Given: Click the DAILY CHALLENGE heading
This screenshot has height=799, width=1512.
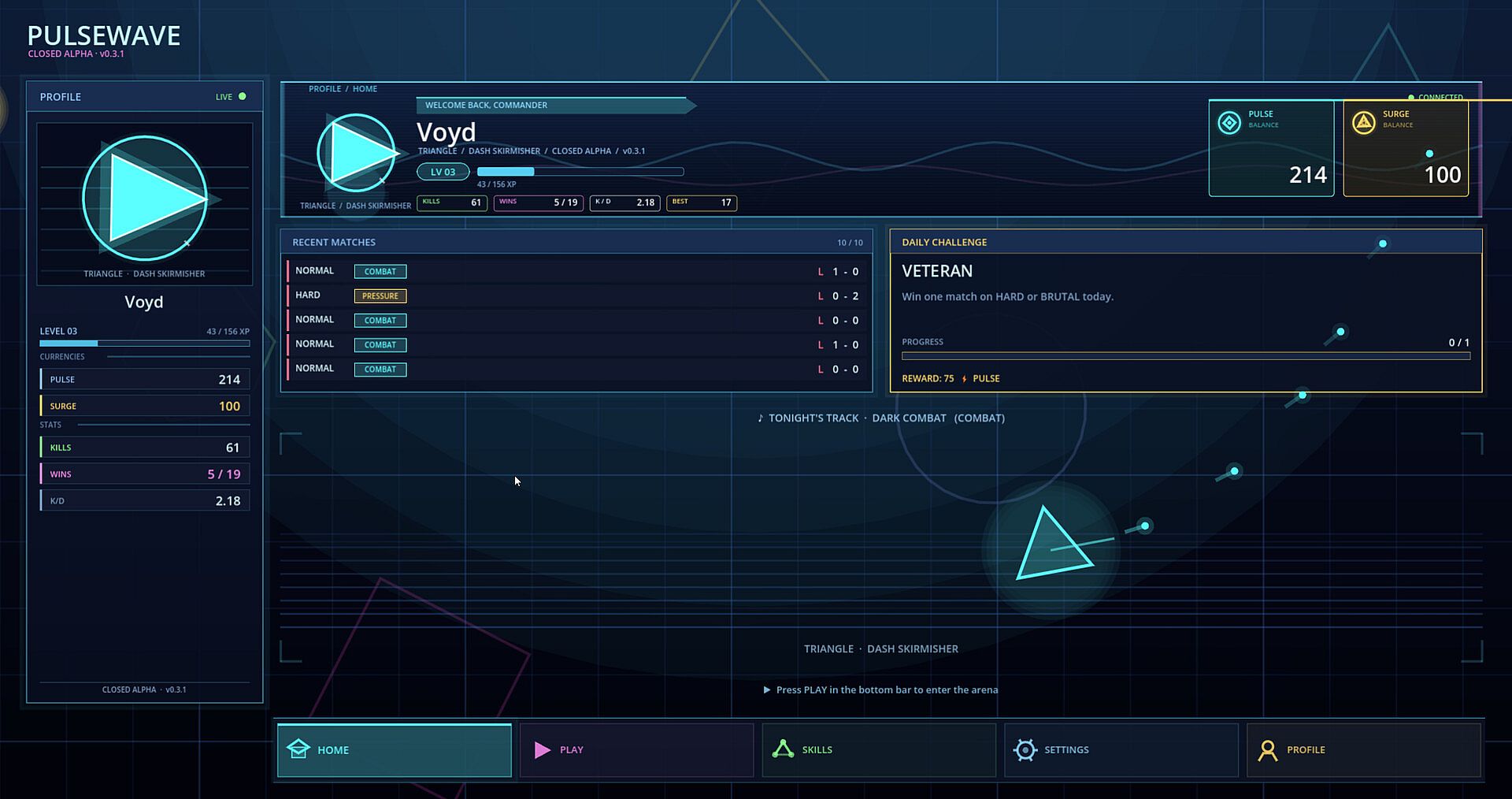Looking at the screenshot, I should tap(944, 243).
